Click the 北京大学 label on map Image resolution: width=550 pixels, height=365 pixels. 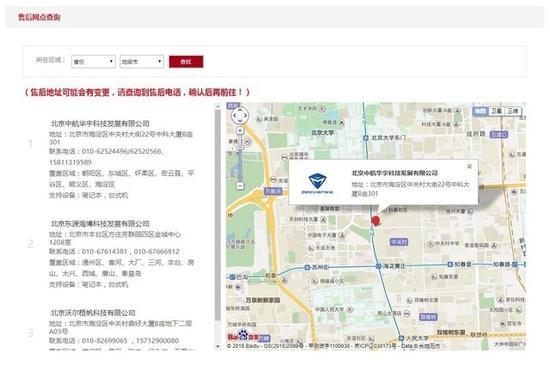(323, 133)
